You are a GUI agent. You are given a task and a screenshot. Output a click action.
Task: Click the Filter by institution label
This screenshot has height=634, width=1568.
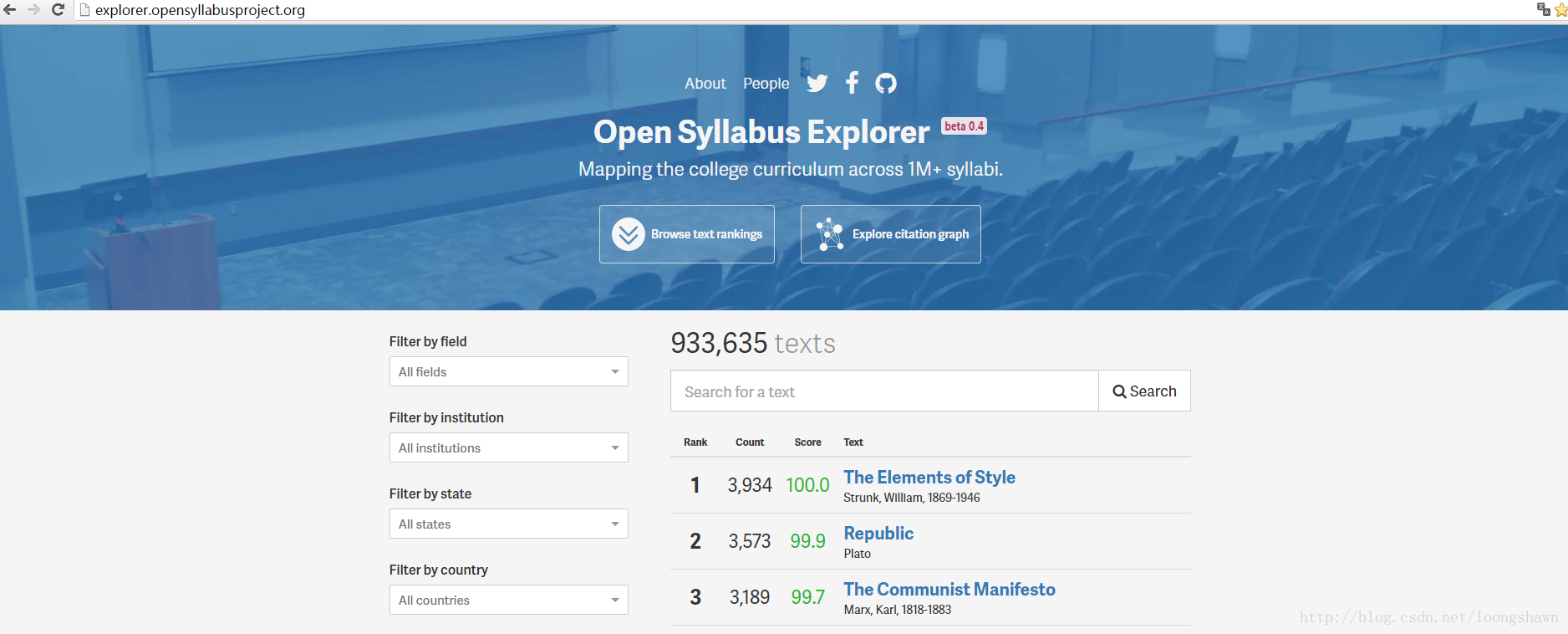tap(446, 417)
